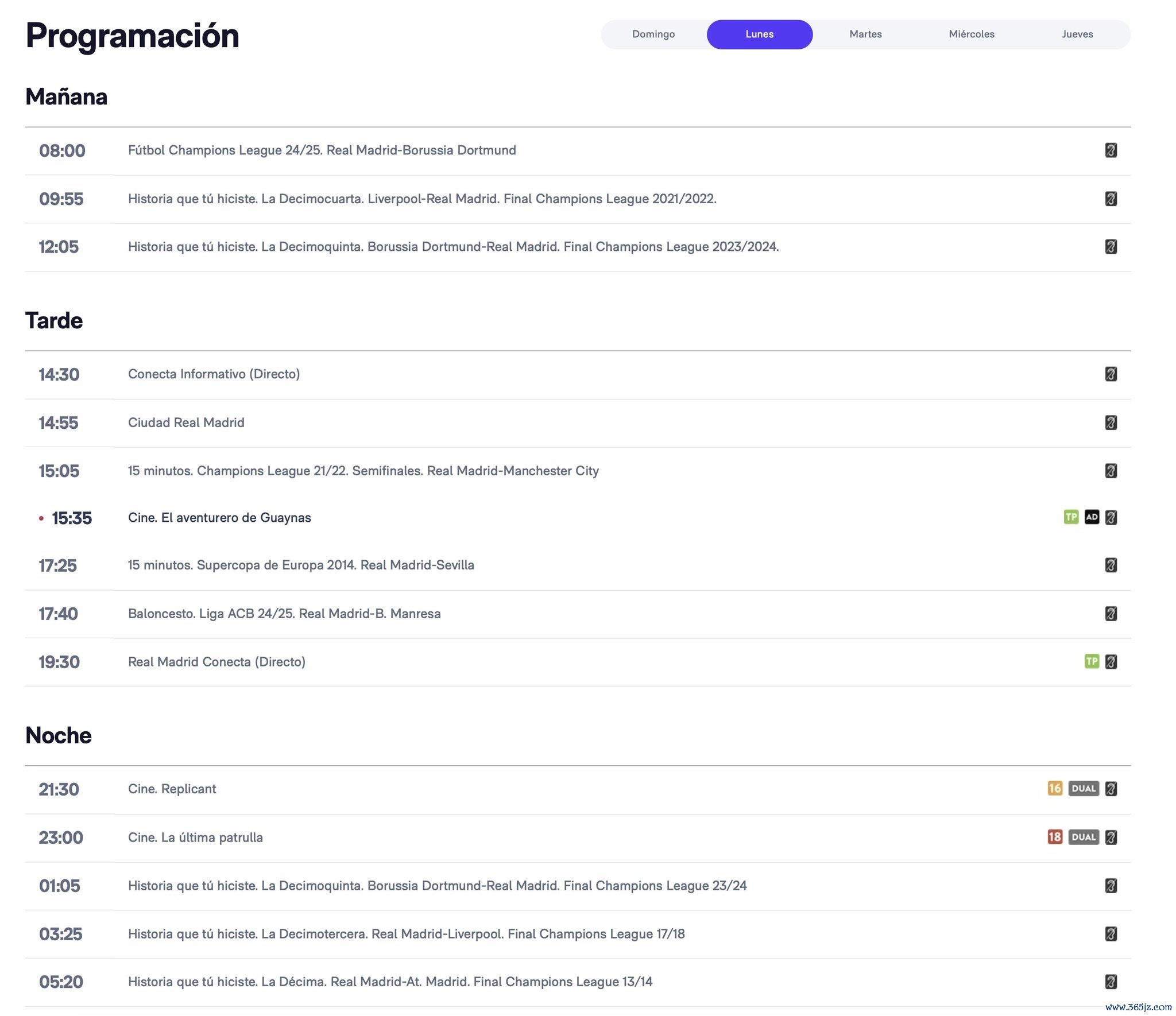Open the Martes schedule tab

(865, 34)
